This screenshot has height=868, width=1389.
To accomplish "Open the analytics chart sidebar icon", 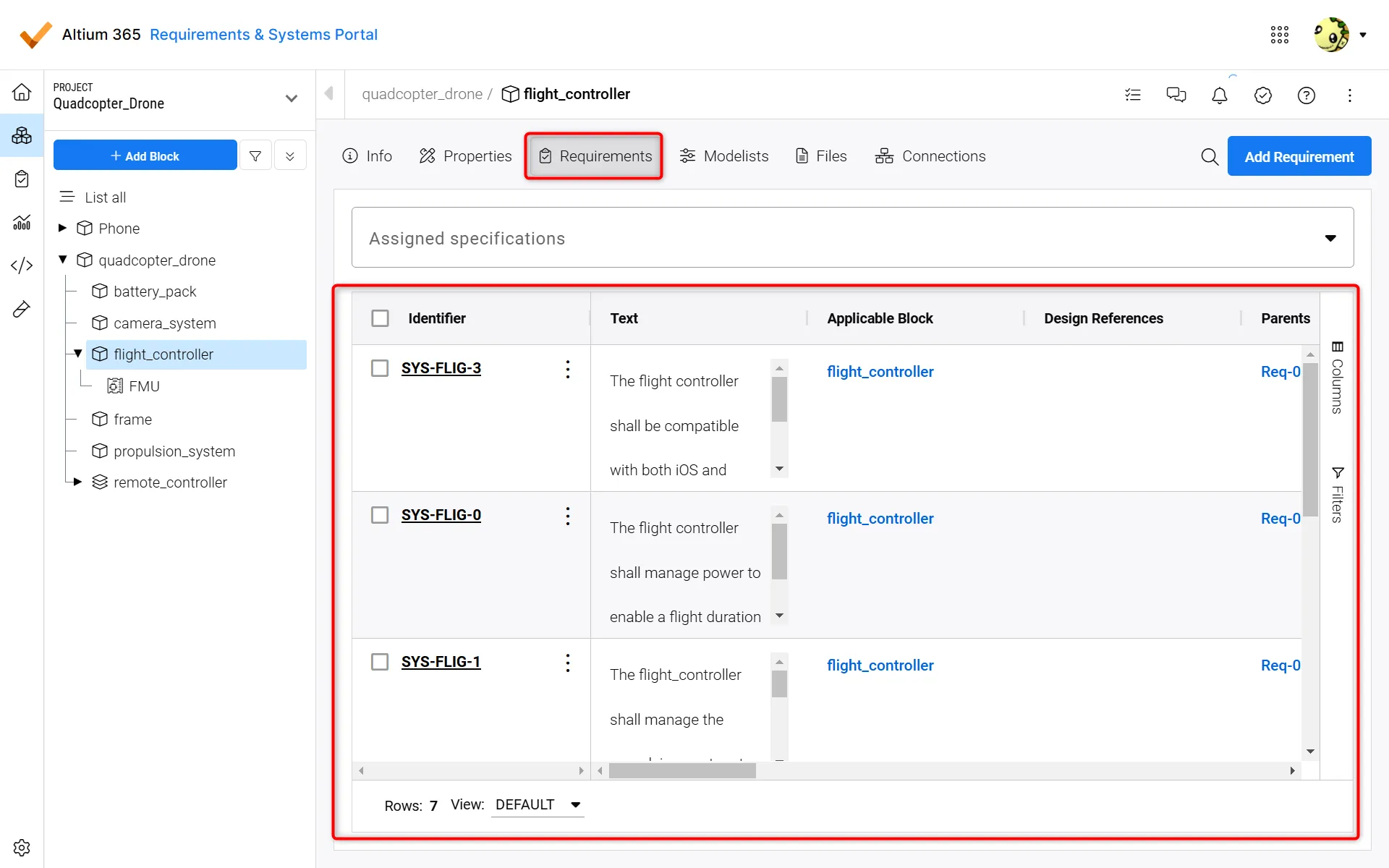I will (x=22, y=222).
